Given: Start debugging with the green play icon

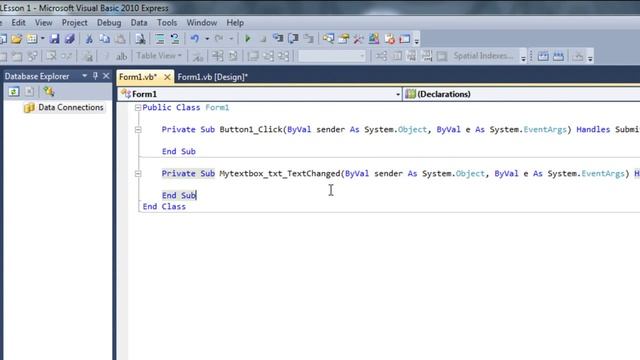Looking at the screenshot, I should pos(247,39).
